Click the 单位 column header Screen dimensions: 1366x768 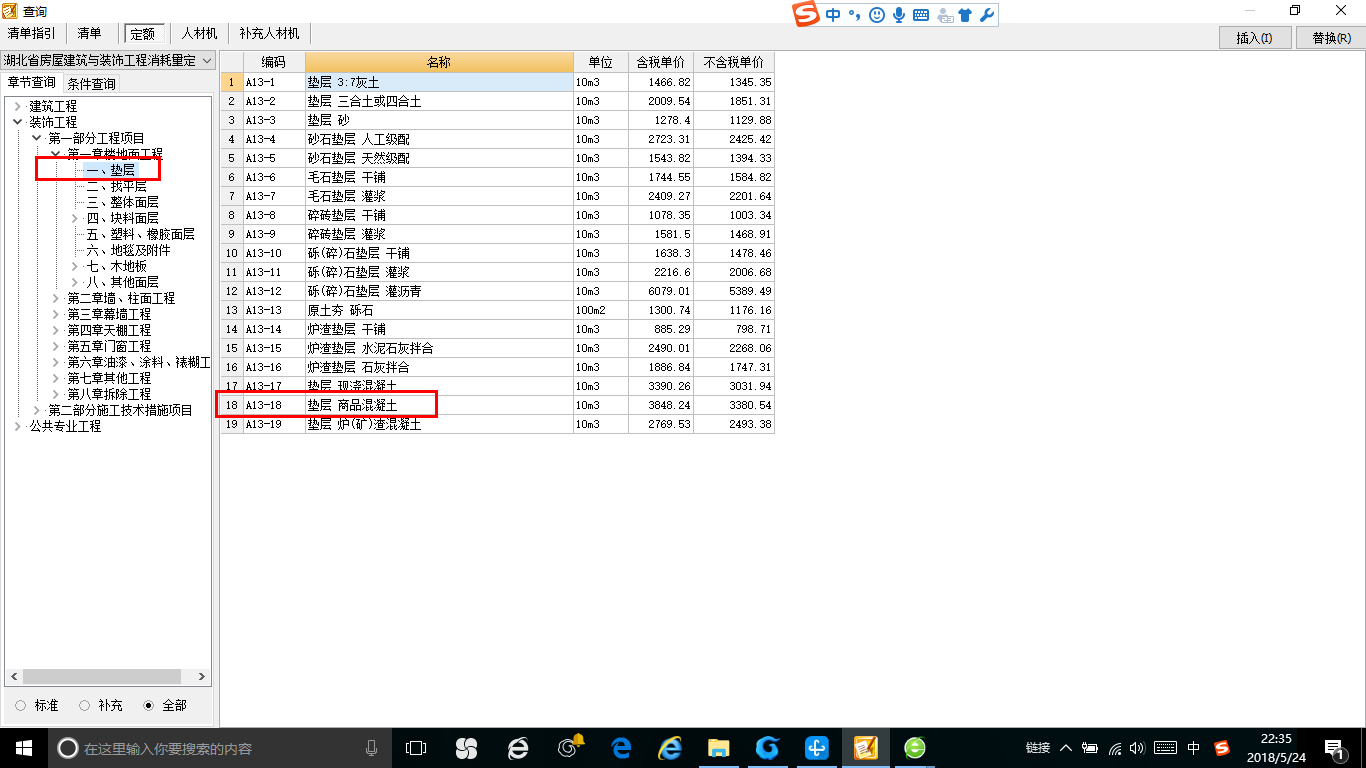click(600, 62)
